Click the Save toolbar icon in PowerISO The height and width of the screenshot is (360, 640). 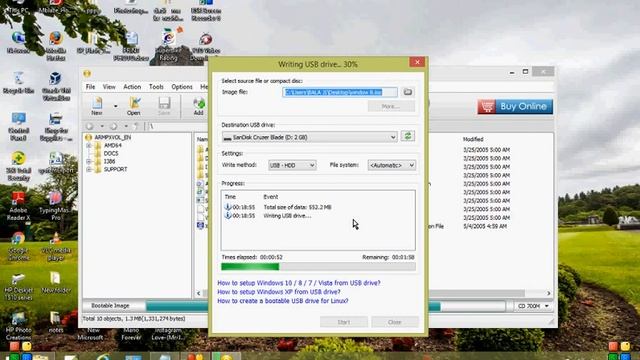164,105
